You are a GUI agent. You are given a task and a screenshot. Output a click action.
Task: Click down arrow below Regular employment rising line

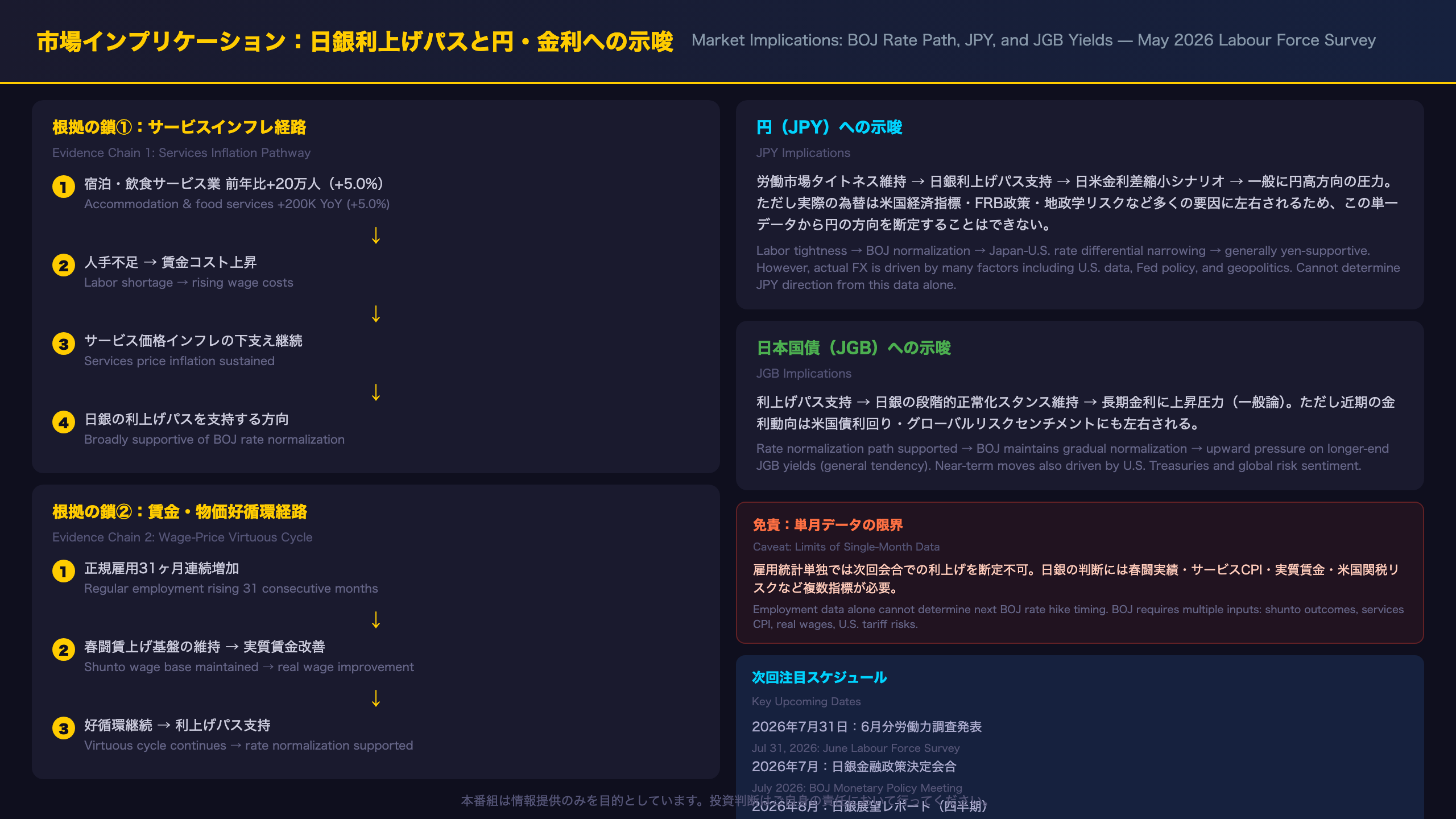[376, 620]
